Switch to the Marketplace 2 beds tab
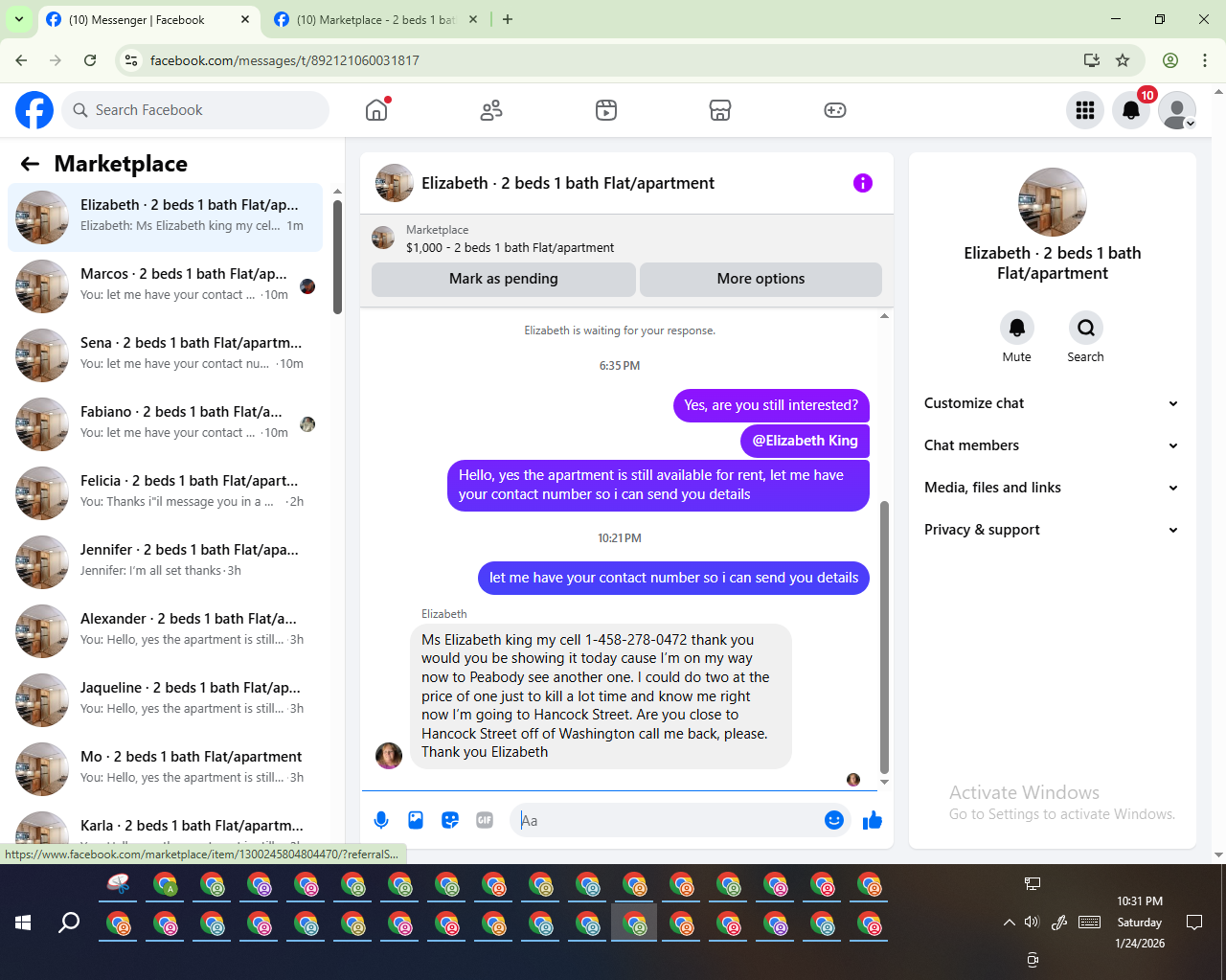Viewport: 1226px width, 980px height. tap(375, 19)
